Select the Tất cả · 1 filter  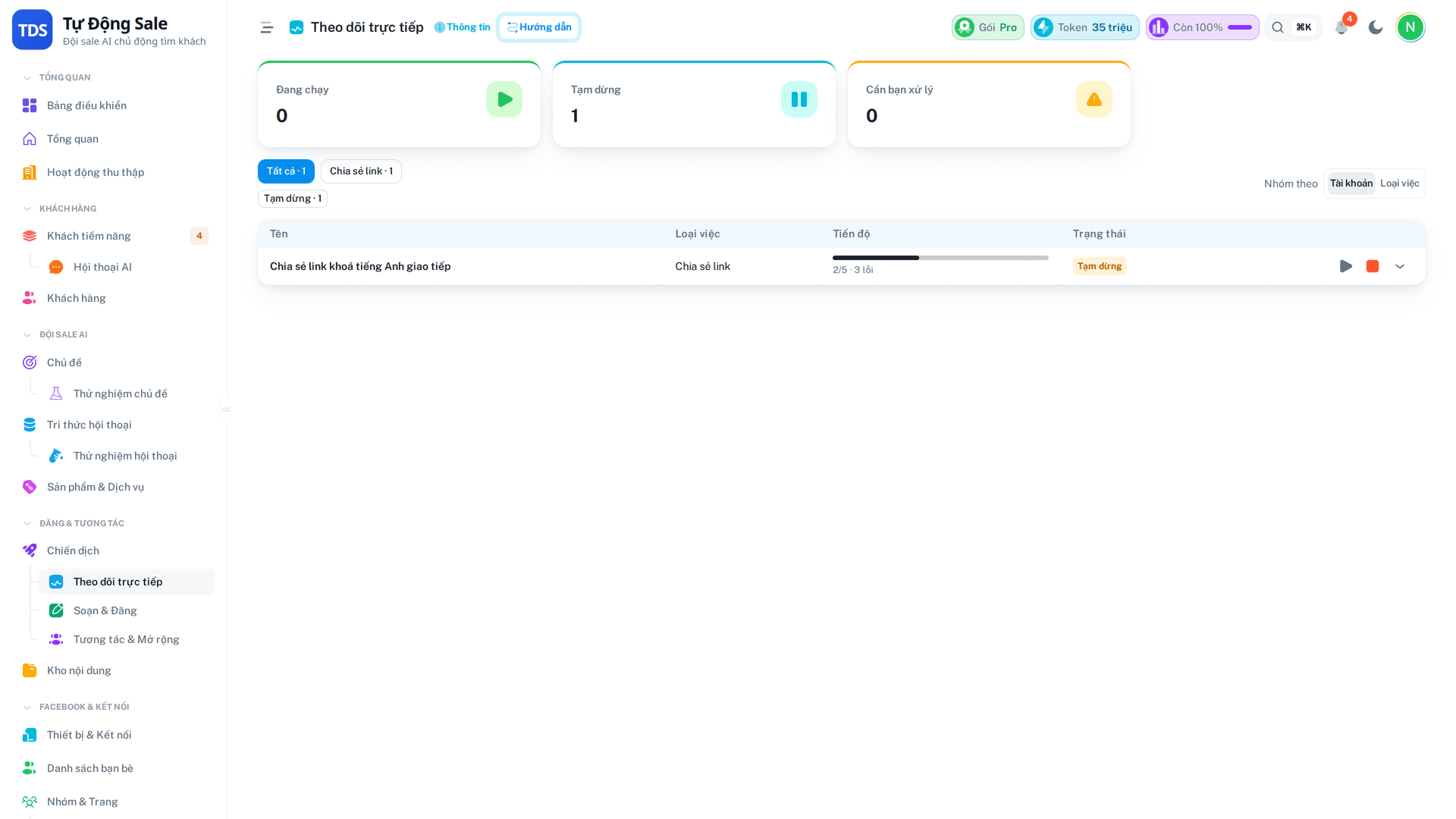pyautogui.click(x=286, y=171)
